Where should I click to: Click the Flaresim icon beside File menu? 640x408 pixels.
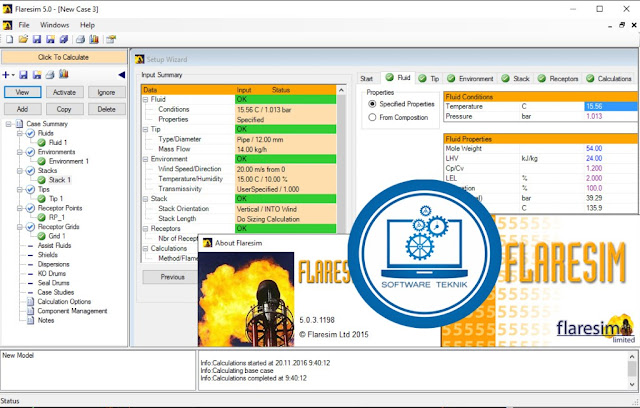(7, 25)
